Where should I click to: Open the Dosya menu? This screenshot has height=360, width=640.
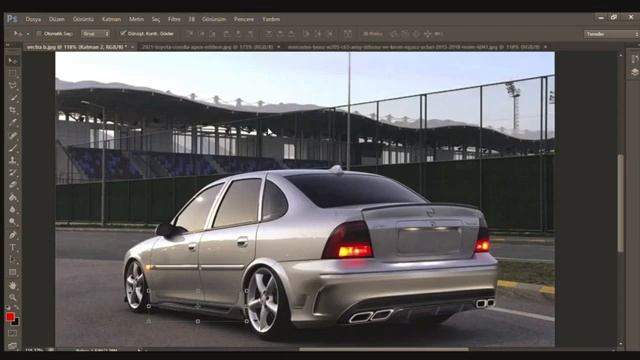[x=33, y=19]
